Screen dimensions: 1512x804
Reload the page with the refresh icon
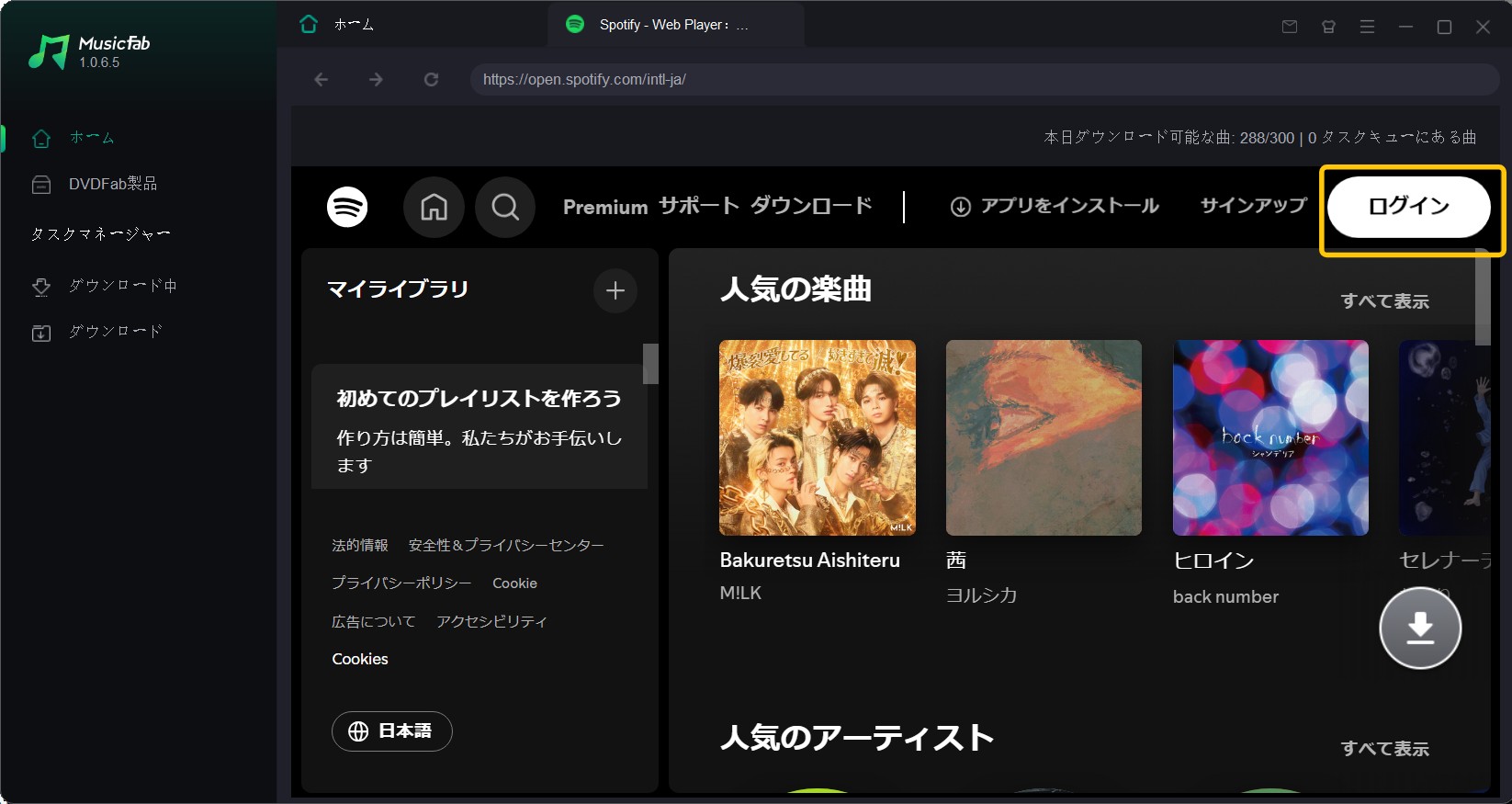click(x=431, y=80)
